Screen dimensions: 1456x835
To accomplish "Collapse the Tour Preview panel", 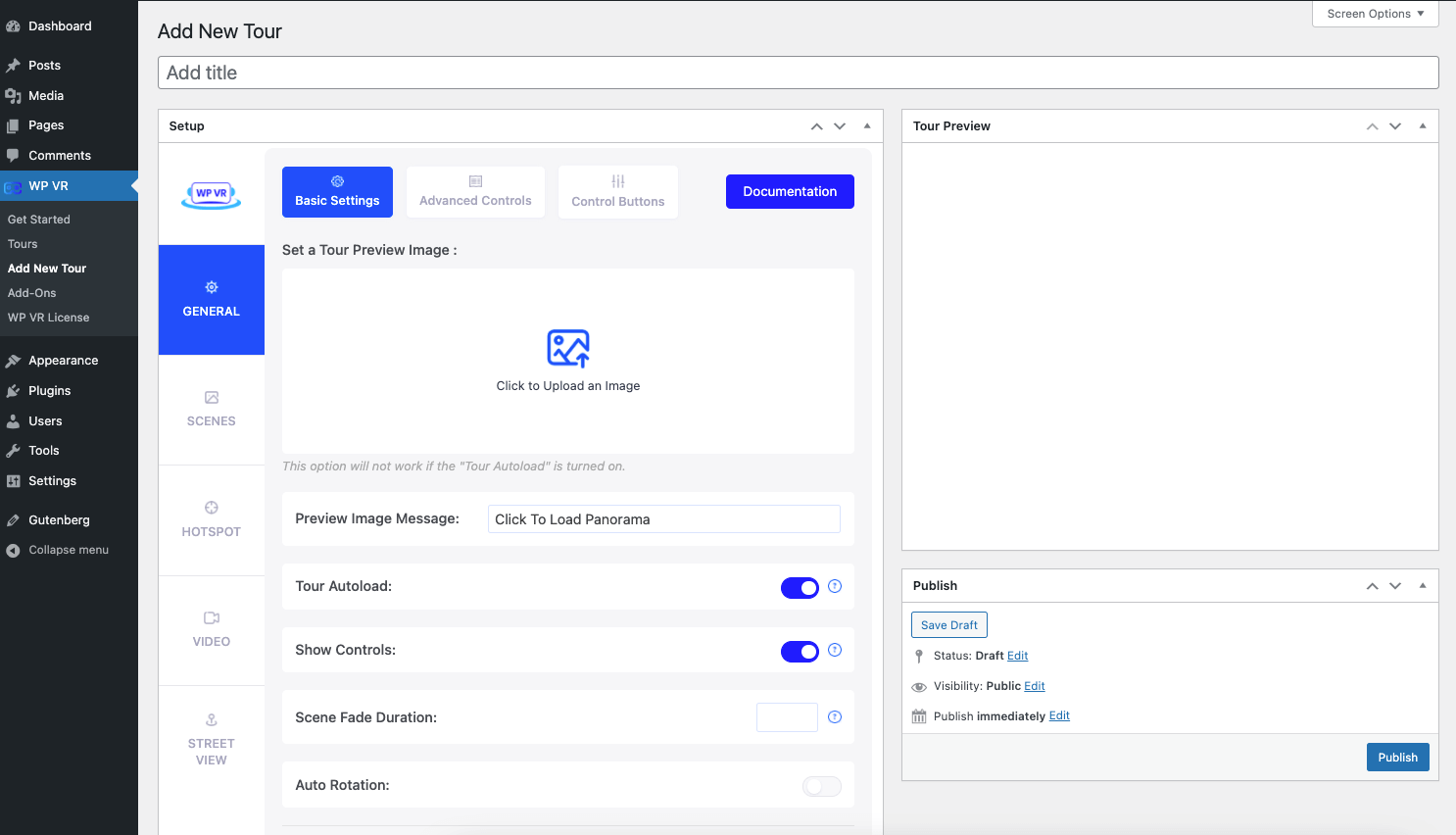I will (1422, 126).
